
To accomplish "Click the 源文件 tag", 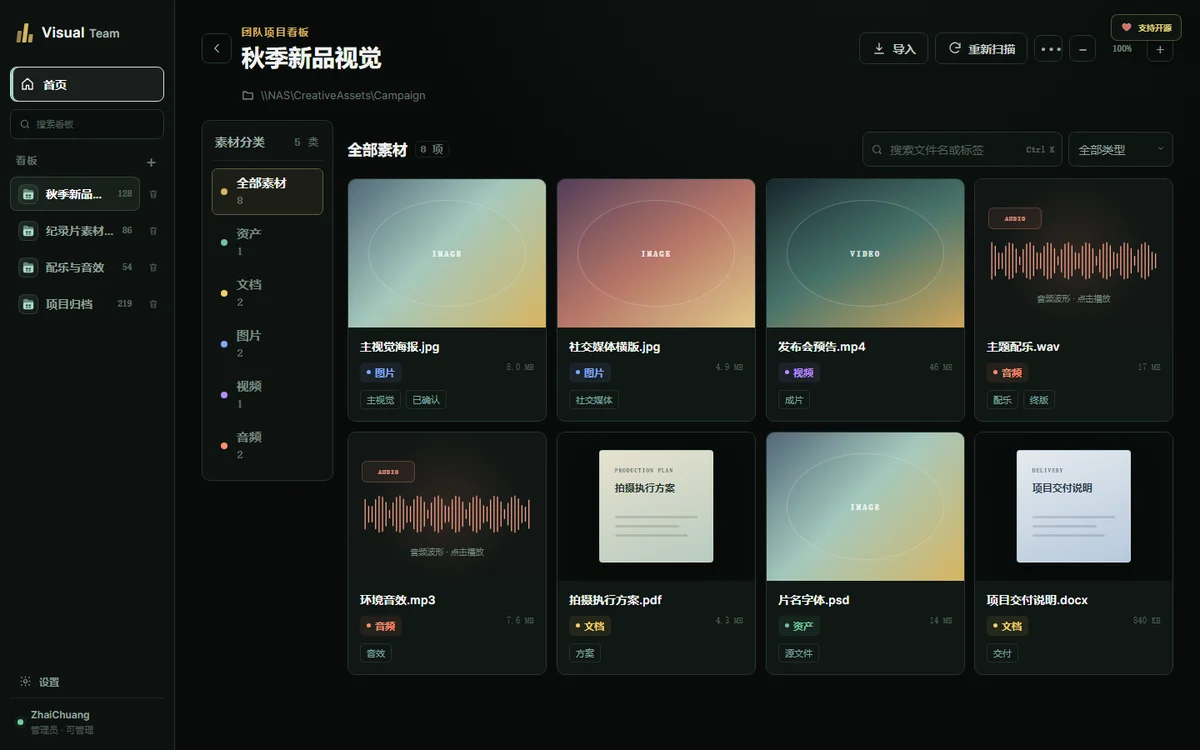I will coord(799,653).
